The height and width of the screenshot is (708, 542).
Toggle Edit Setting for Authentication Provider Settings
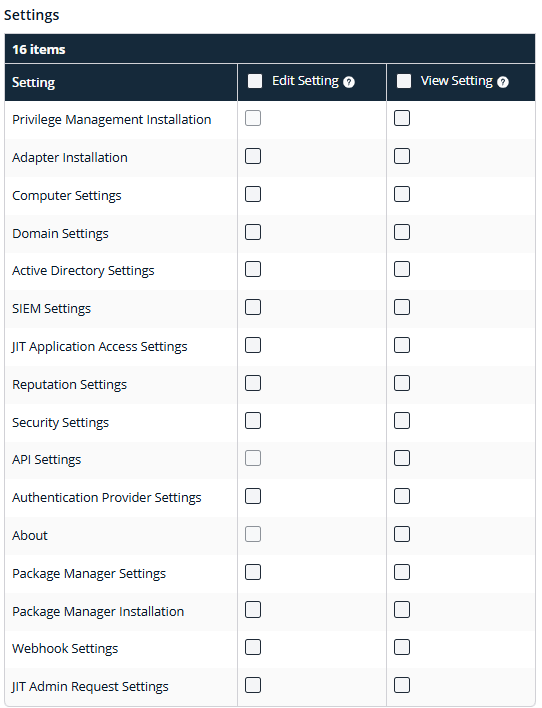pyautogui.click(x=252, y=496)
